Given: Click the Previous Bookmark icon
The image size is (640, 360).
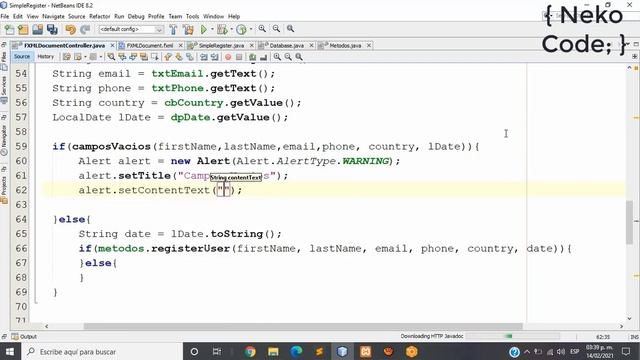Looking at the screenshot, I should click(168, 57).
